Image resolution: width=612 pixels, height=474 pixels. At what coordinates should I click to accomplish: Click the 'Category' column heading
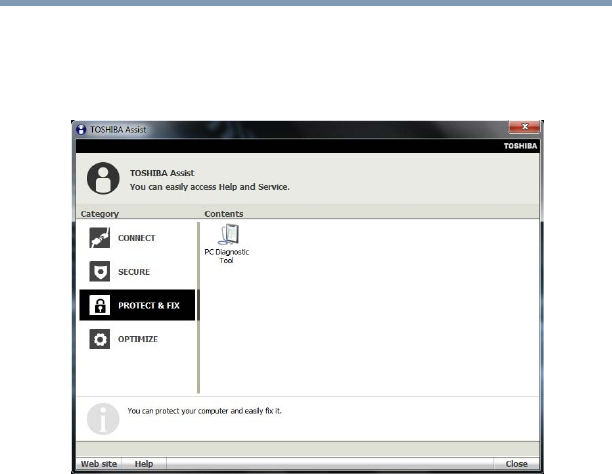pyautogui.click(x=100, y=214)
